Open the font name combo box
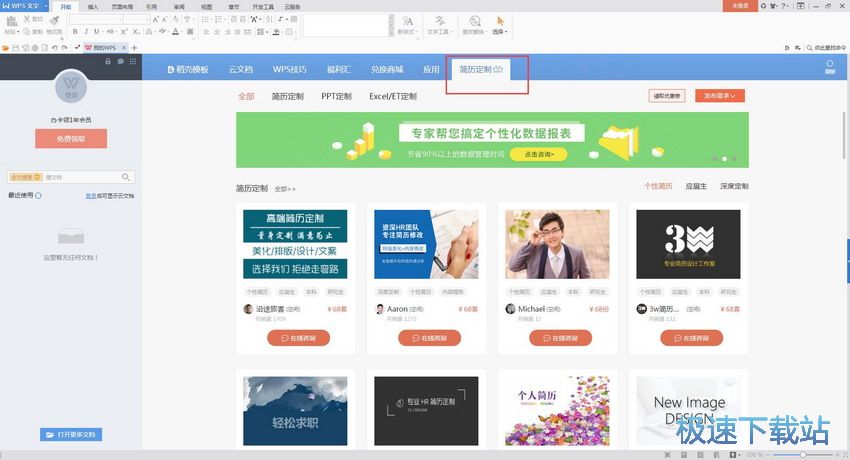Screen dimensions: 850x460 click(x=95, y=20)
